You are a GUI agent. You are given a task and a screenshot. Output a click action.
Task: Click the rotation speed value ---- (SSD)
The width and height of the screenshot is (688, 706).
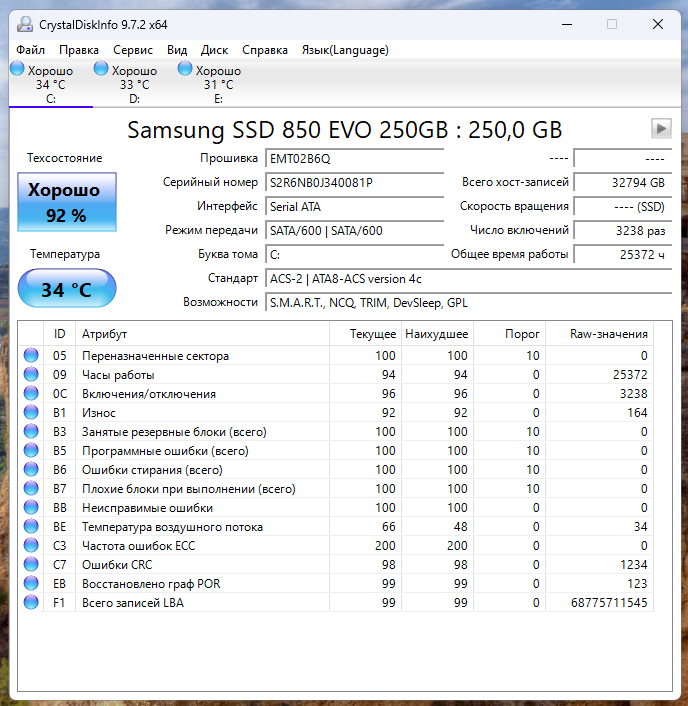click(623, 207)
